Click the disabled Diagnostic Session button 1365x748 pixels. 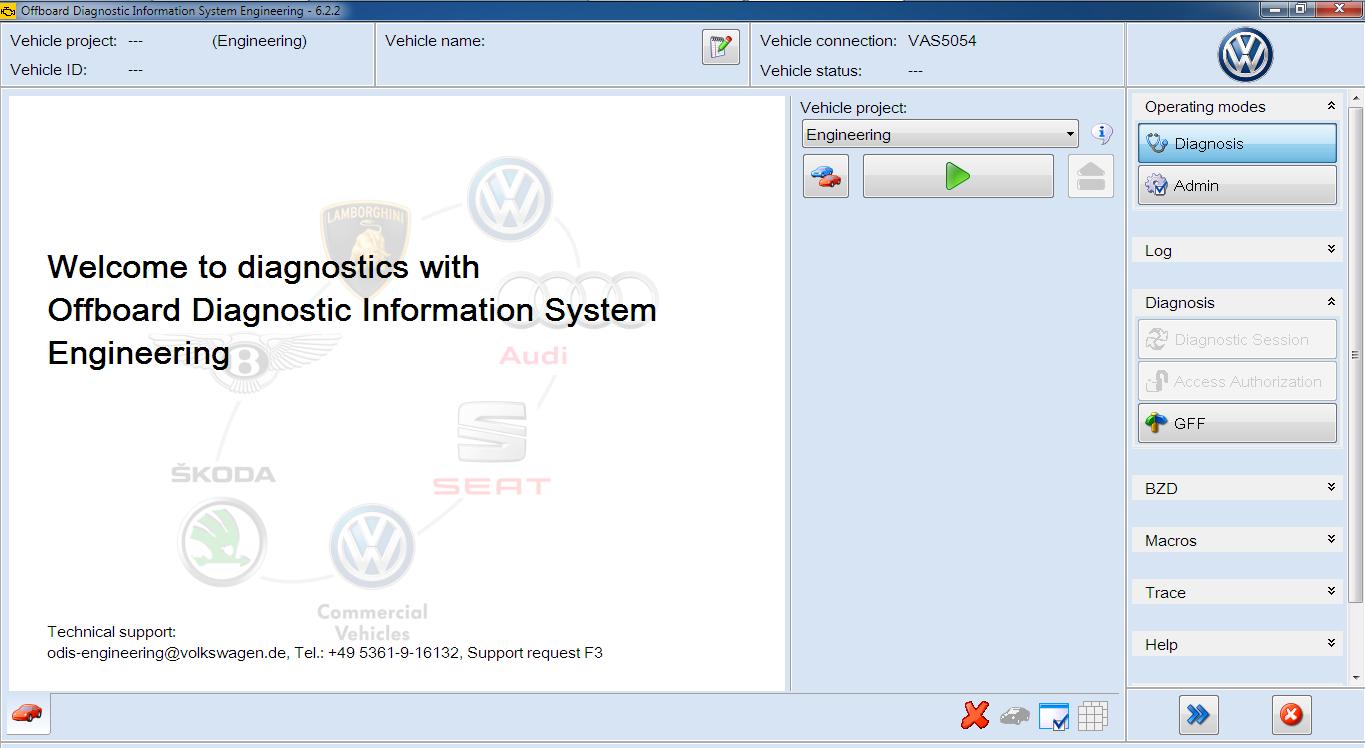tap(1237, 339)
